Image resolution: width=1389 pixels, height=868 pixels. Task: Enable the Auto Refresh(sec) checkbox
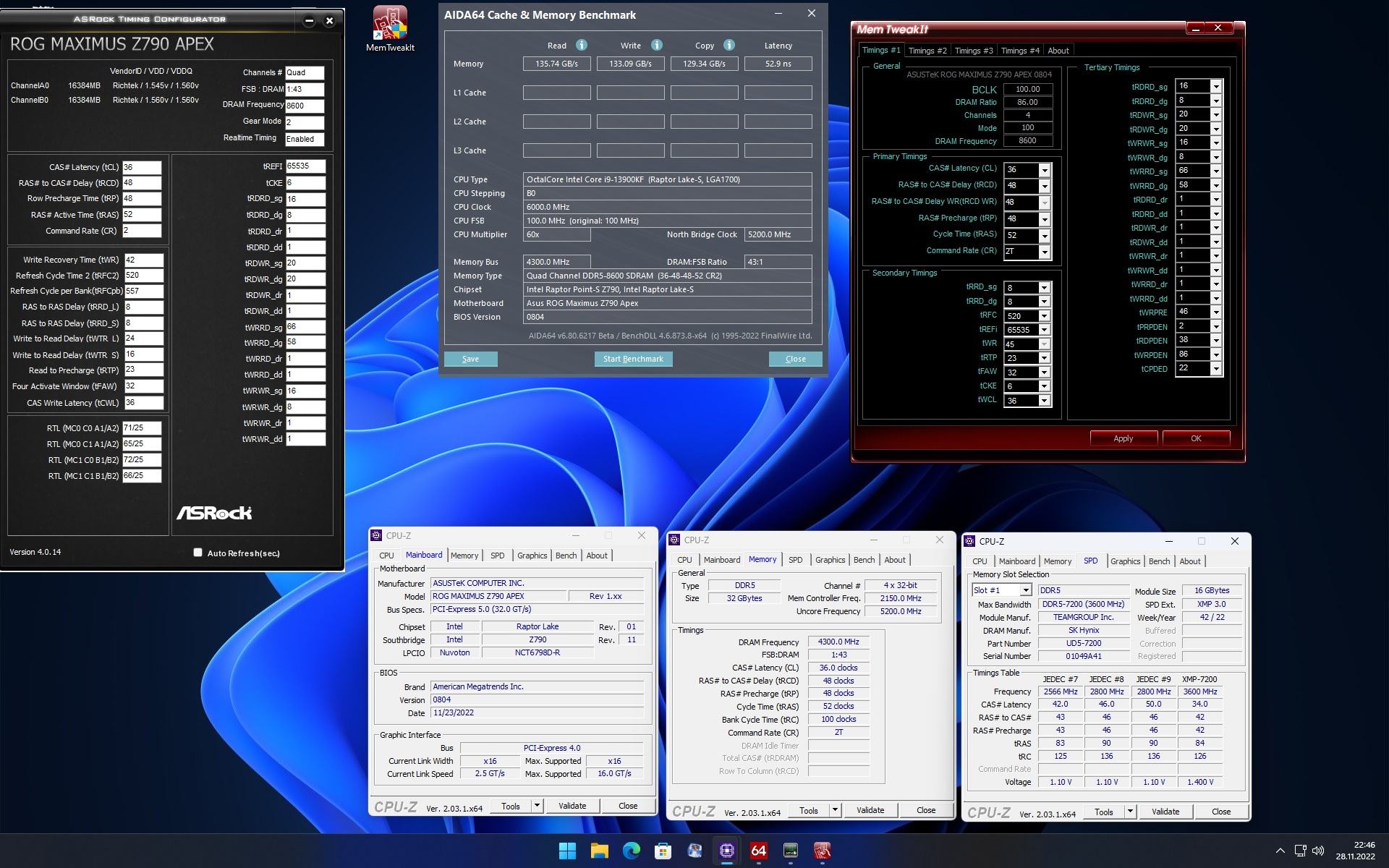coord(197,553)
